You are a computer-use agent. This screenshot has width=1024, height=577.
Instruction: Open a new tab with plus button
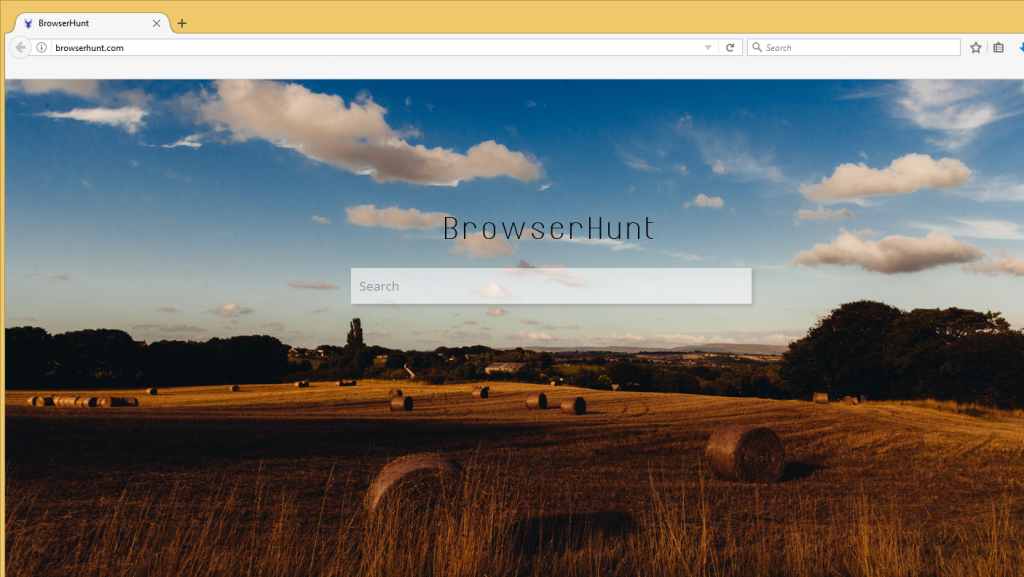point(182,23)
